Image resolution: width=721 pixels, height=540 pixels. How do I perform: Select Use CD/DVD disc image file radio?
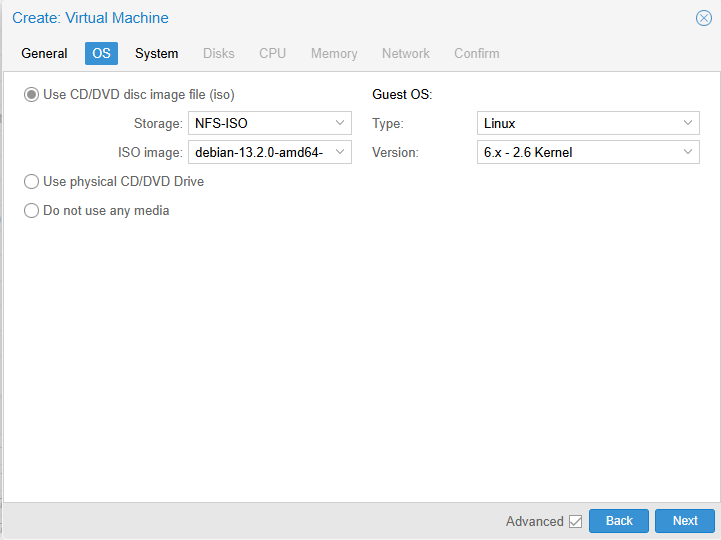[x=32, y=95]
